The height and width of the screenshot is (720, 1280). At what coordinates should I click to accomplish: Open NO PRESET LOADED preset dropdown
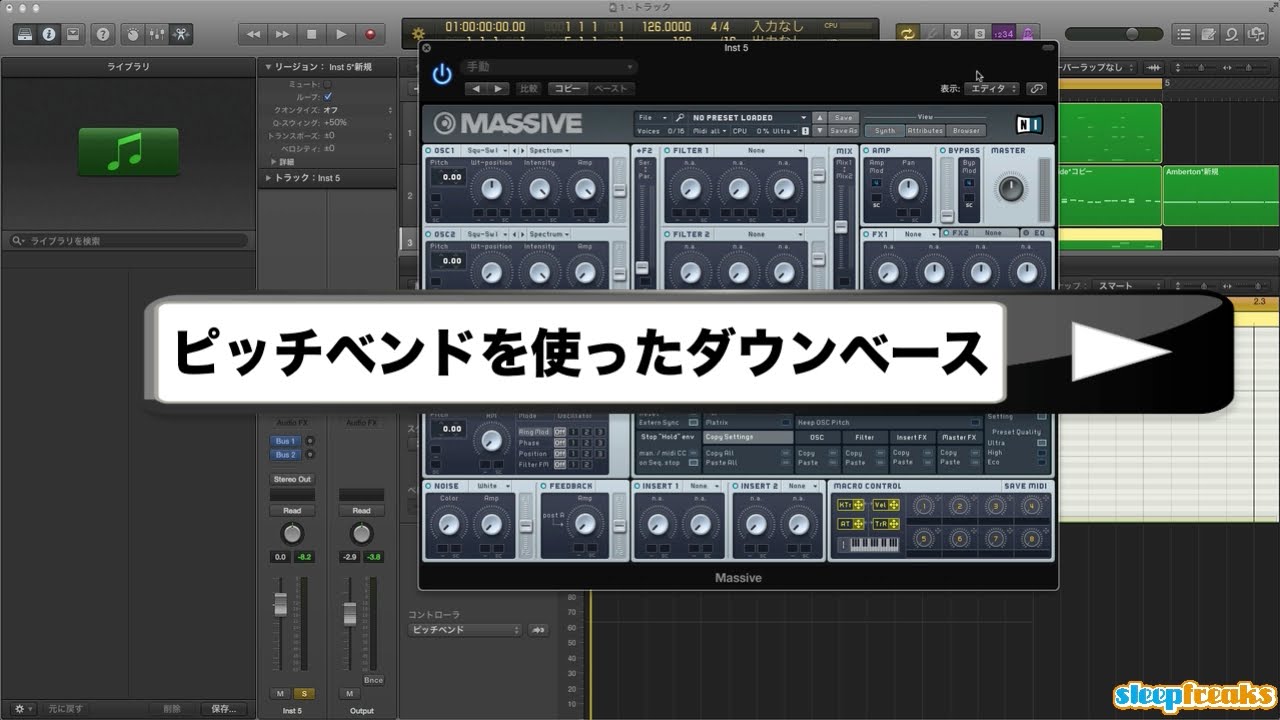[748, 117]
